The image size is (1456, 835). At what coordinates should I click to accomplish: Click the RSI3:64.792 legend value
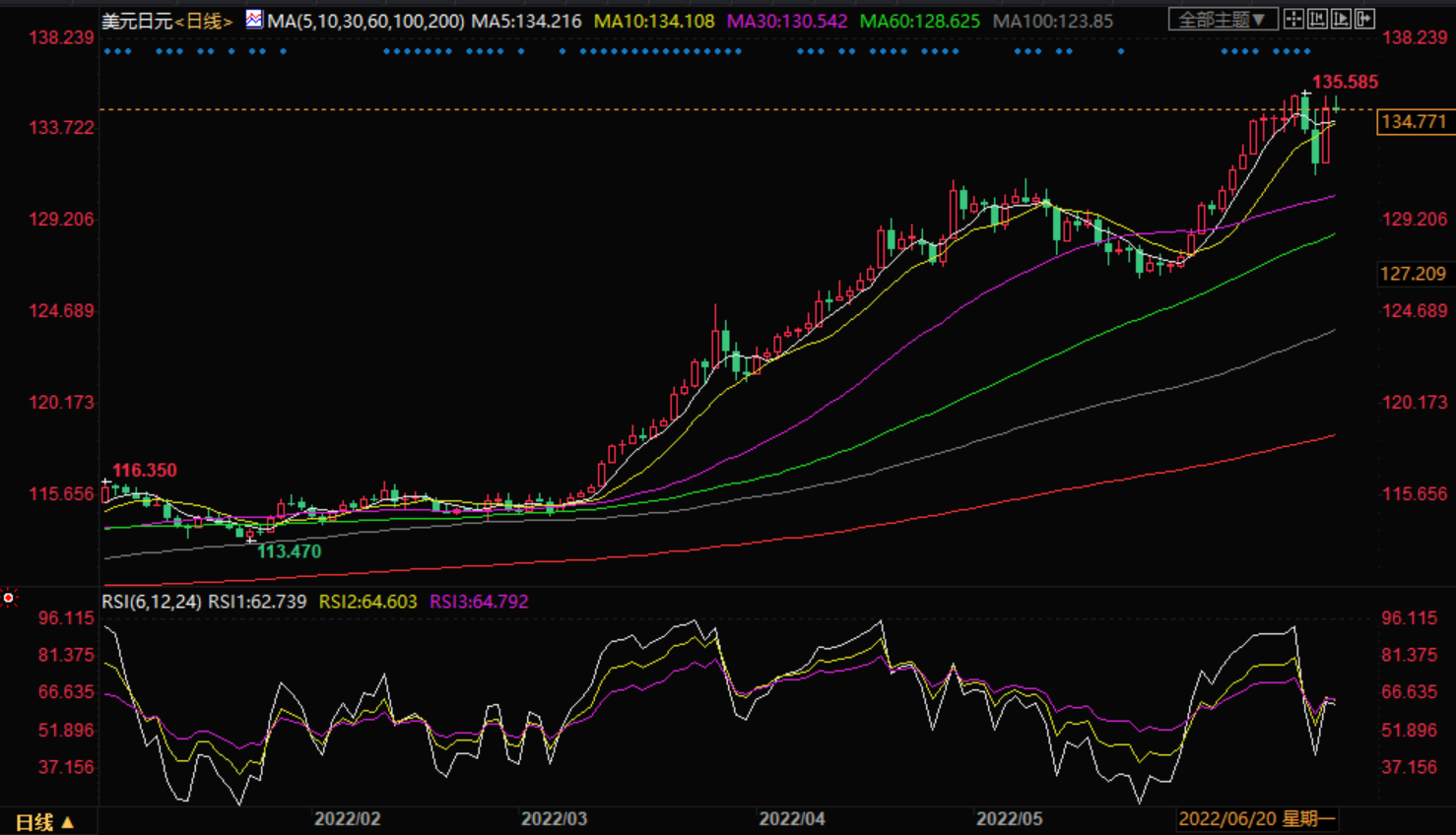coord(479,602)
